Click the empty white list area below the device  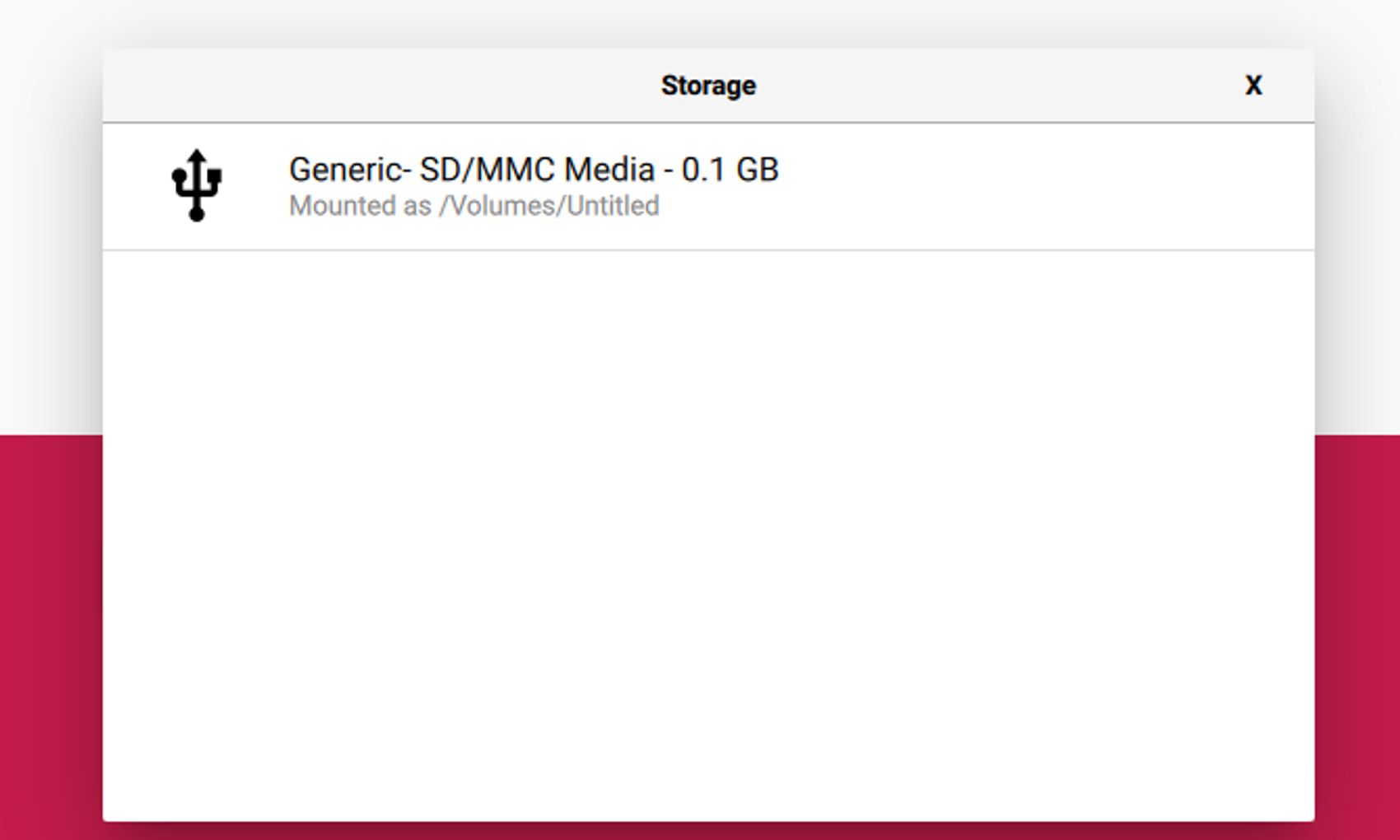pyautogui.click(x=708, y=535)
